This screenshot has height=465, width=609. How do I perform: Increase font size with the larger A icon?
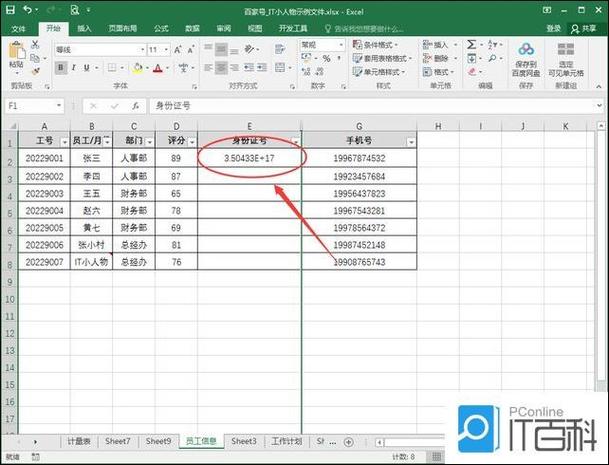coord(177,50)
